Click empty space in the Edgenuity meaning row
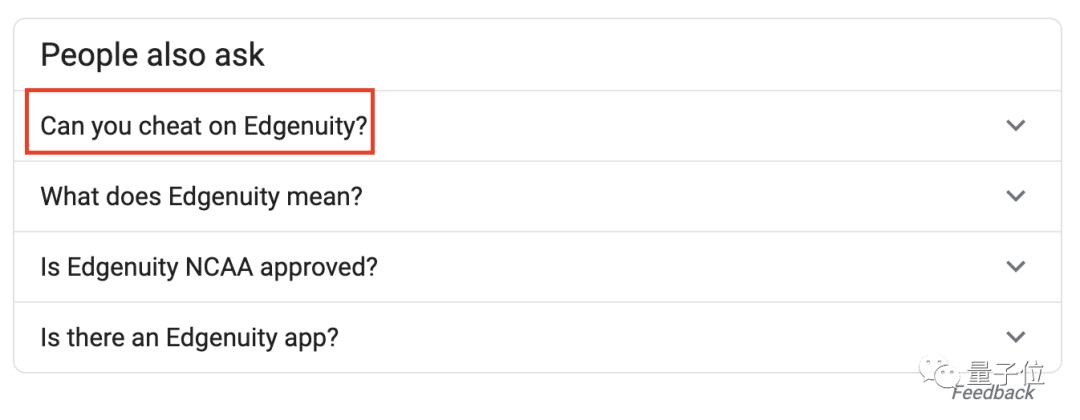 [680, 196]
